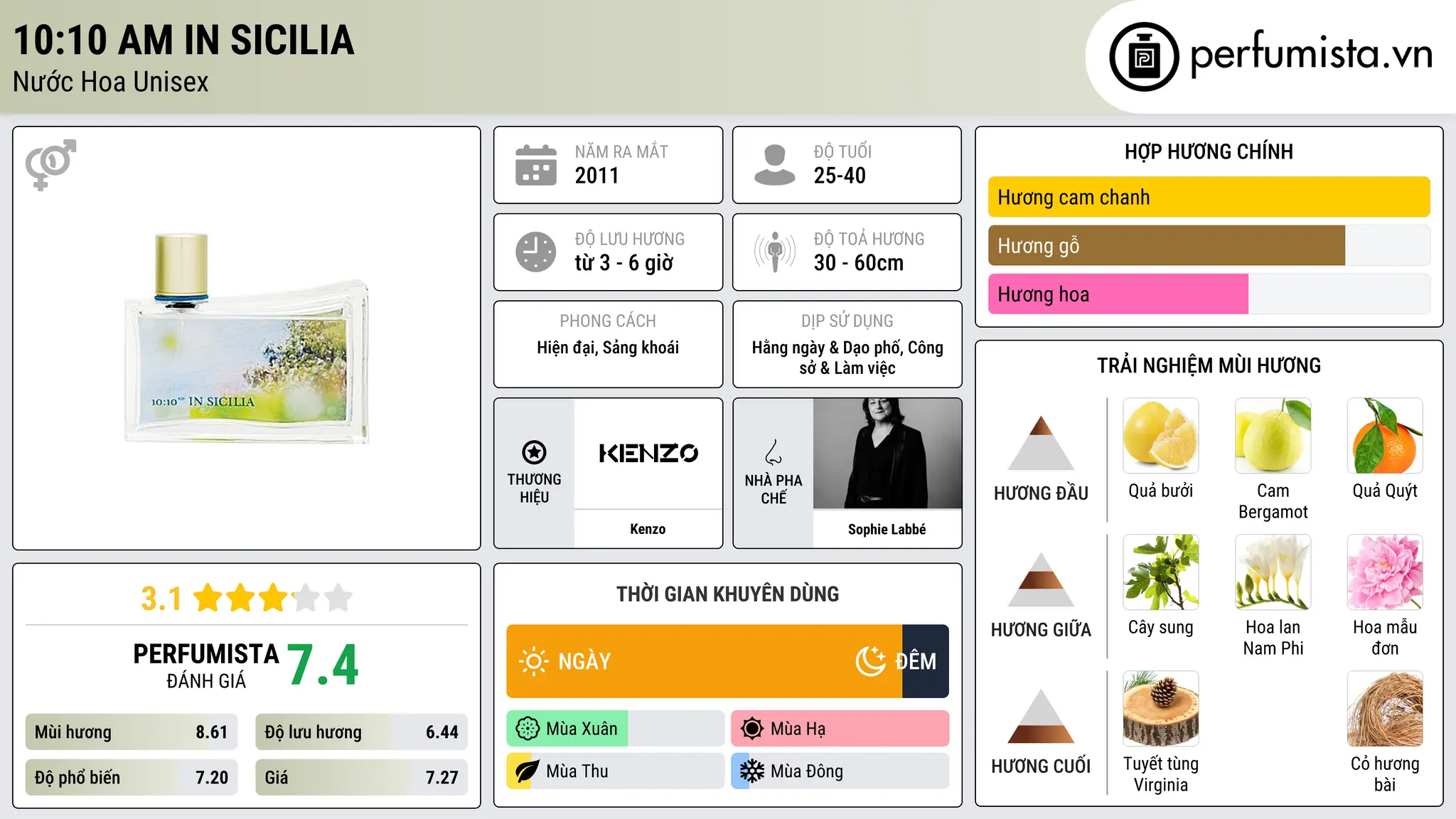Click the Nước Hoa Unisex subtitle
The height and width of the screenshot is (819, 1456).
tap(111, 82)
